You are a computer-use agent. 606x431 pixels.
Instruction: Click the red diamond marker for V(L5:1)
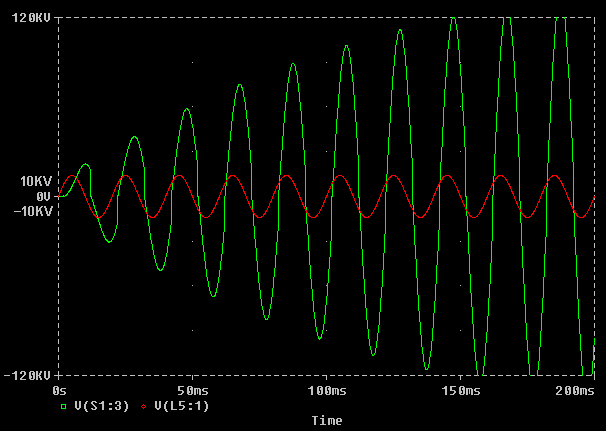pos(143,407)
